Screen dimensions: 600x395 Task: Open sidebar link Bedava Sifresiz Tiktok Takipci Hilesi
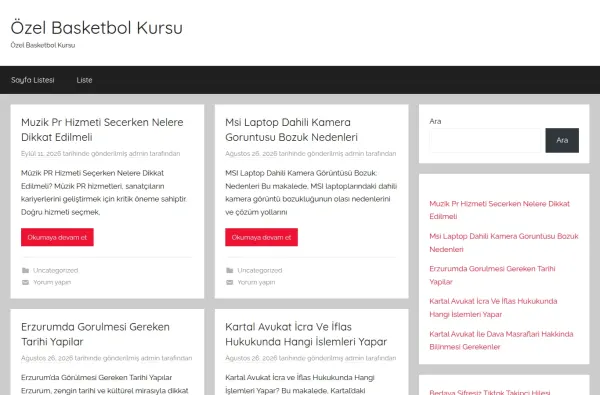[x=490, y=392]
